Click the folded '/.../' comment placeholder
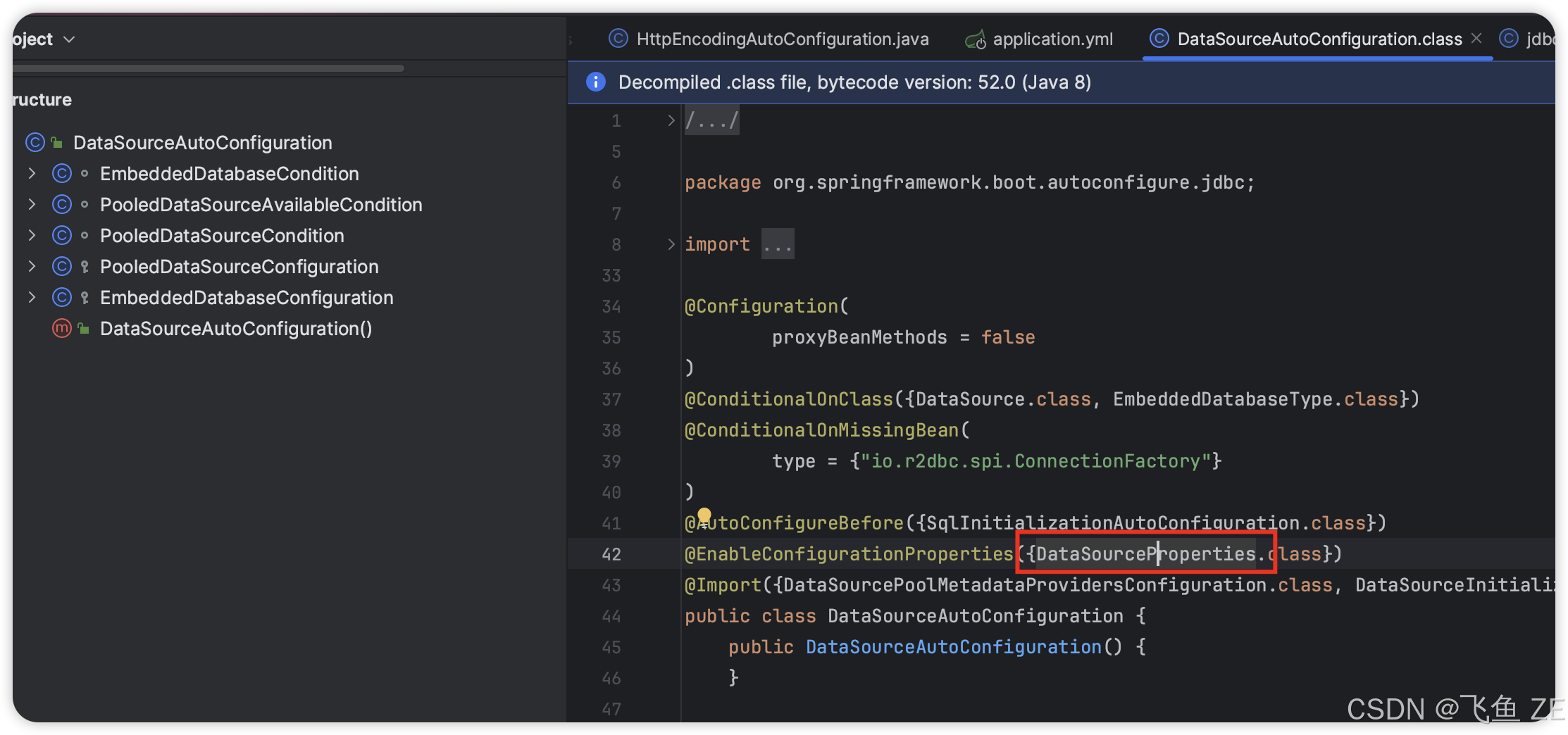The image size is (1568, 735). [x=712, y=120]
